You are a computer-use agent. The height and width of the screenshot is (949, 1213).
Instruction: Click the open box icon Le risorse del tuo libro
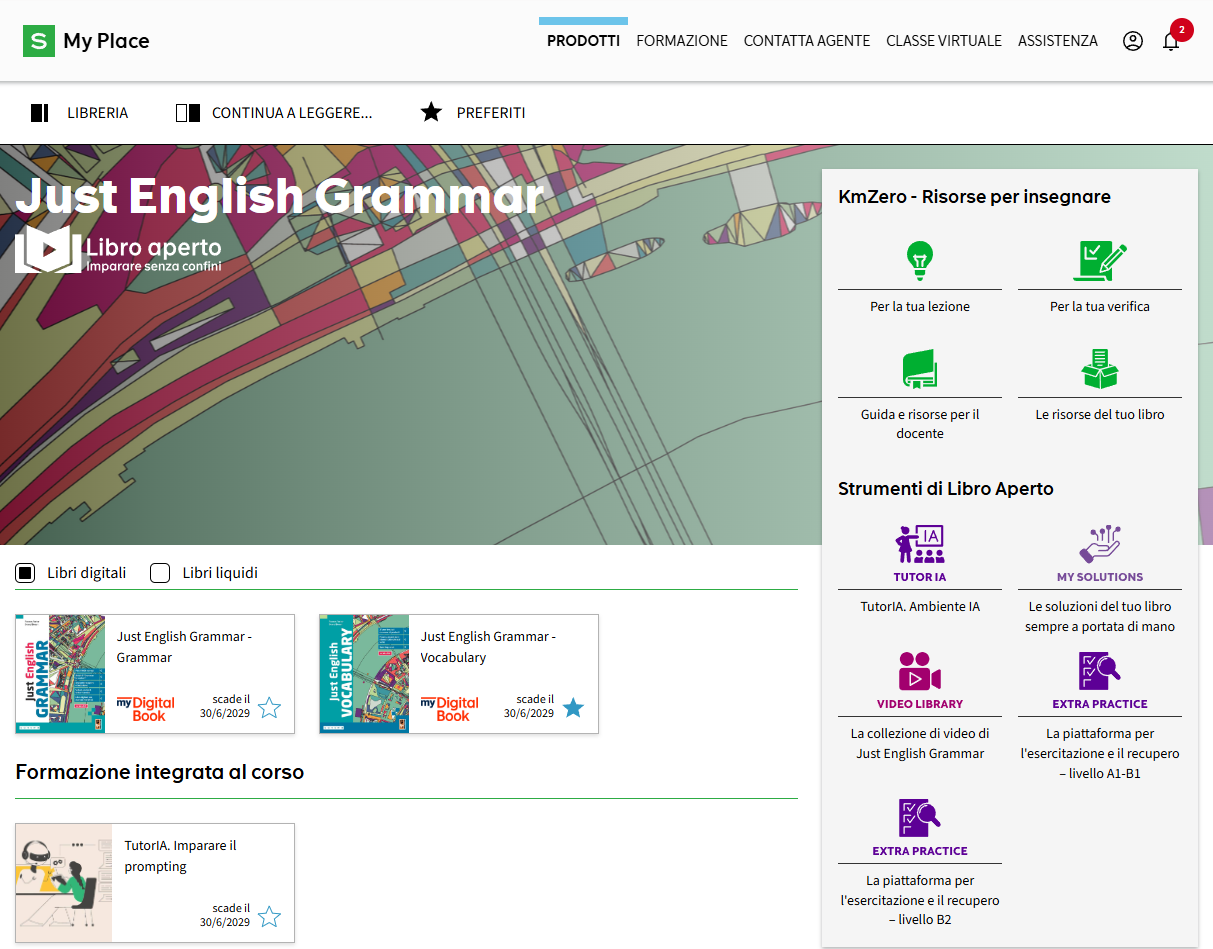[1100, 369]
